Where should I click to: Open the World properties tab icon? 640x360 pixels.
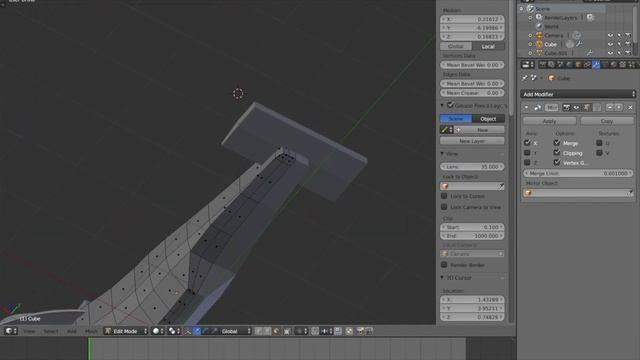[569, 64]
